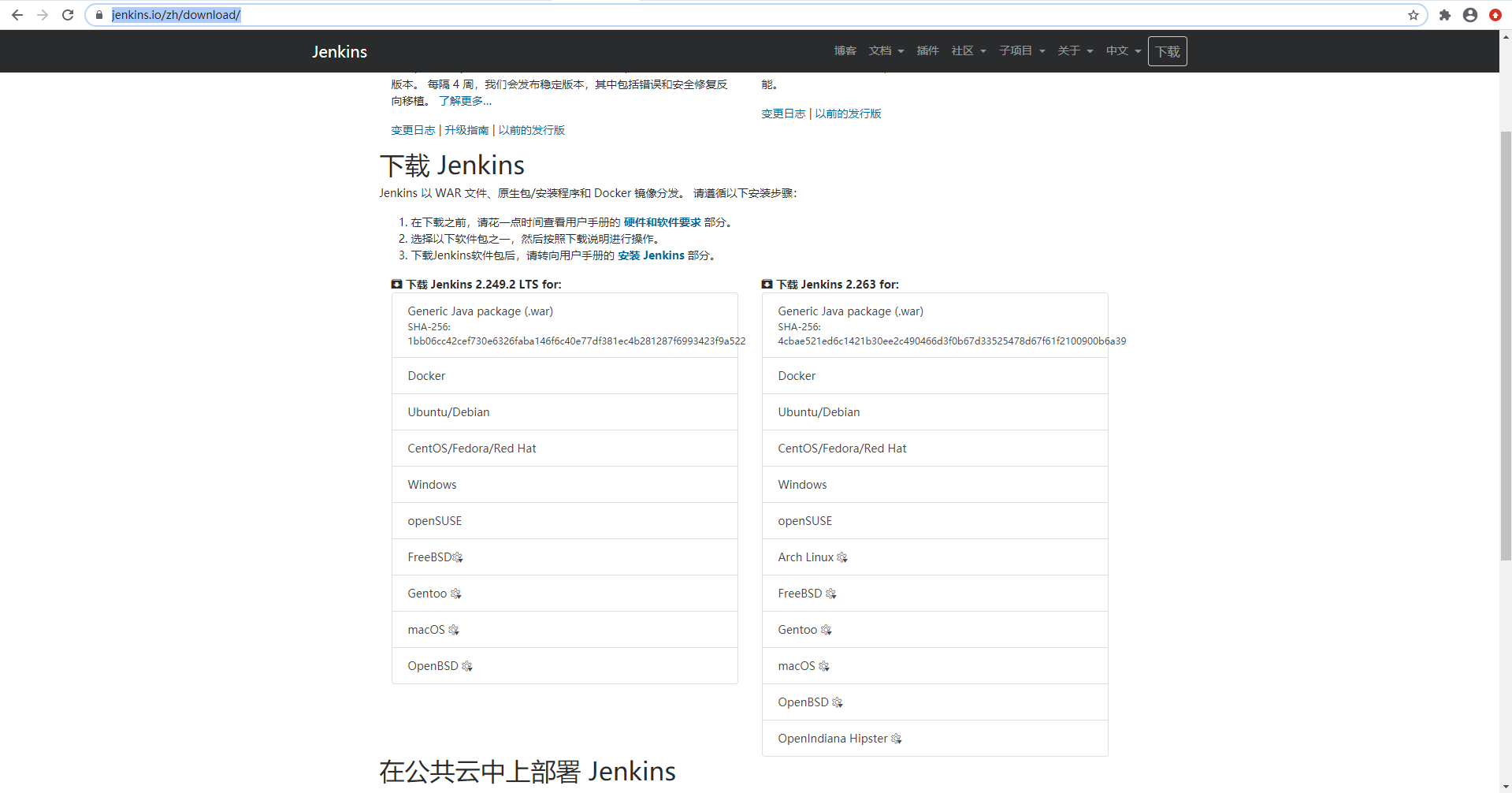The height and width of the screenshot is (793, 1512).
Task: Click the download icon beside Jenkins 2.263
Action: pos(767,285)
